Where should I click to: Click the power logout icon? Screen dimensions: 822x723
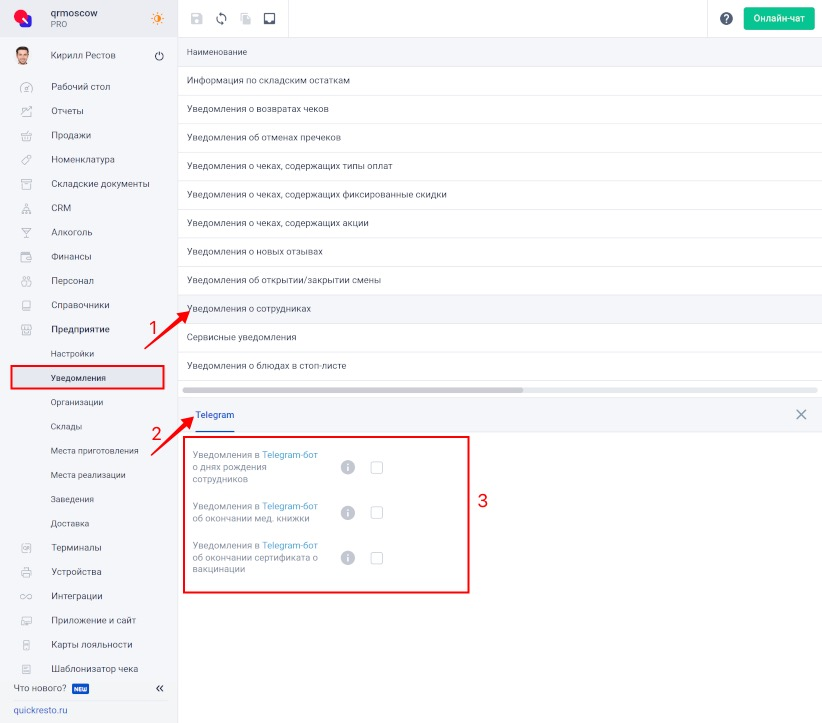pyautogui.click(x=159, y=56)
